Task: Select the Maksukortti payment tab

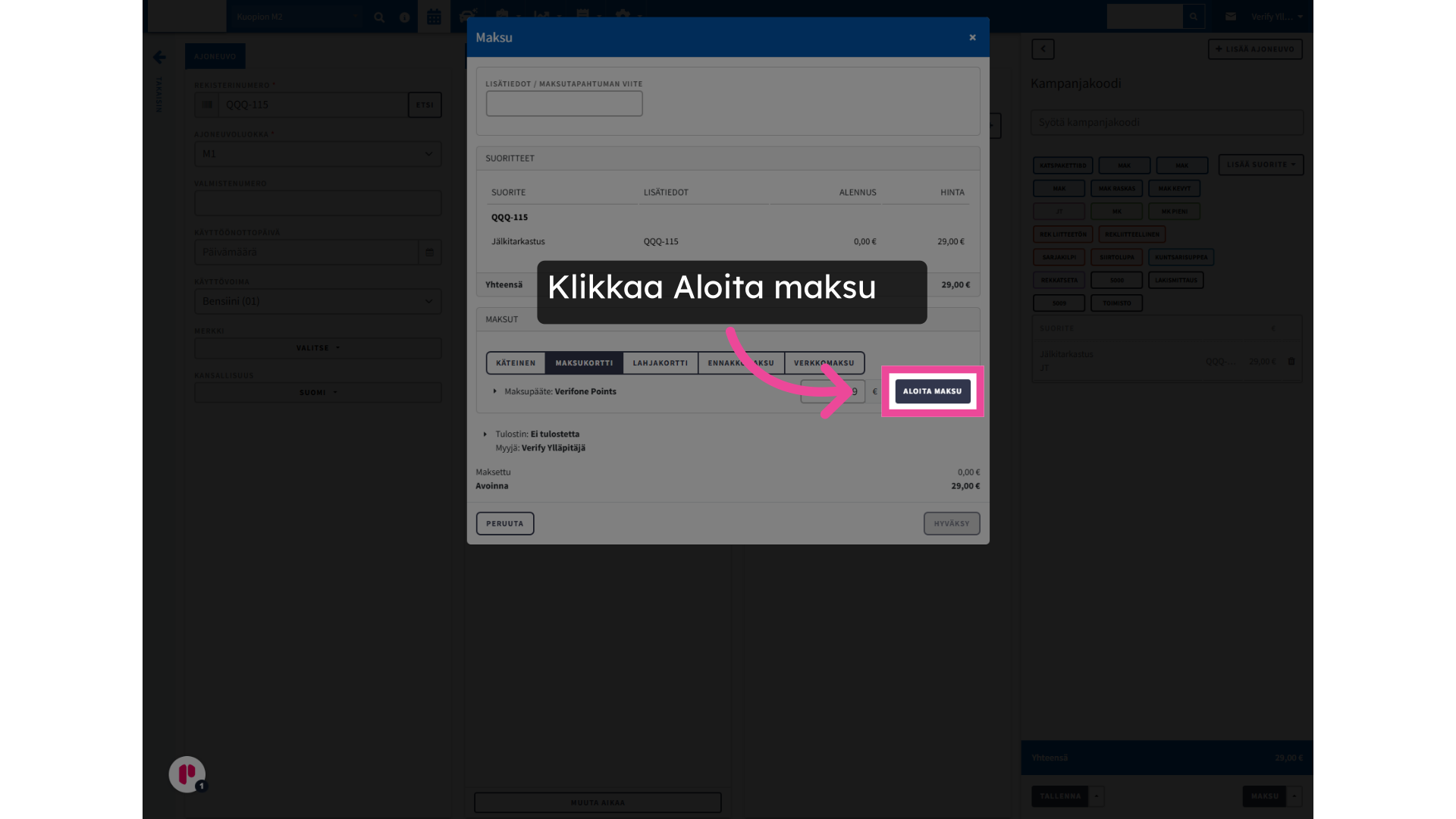Action: pyautogui.click(x=584, y=363)
